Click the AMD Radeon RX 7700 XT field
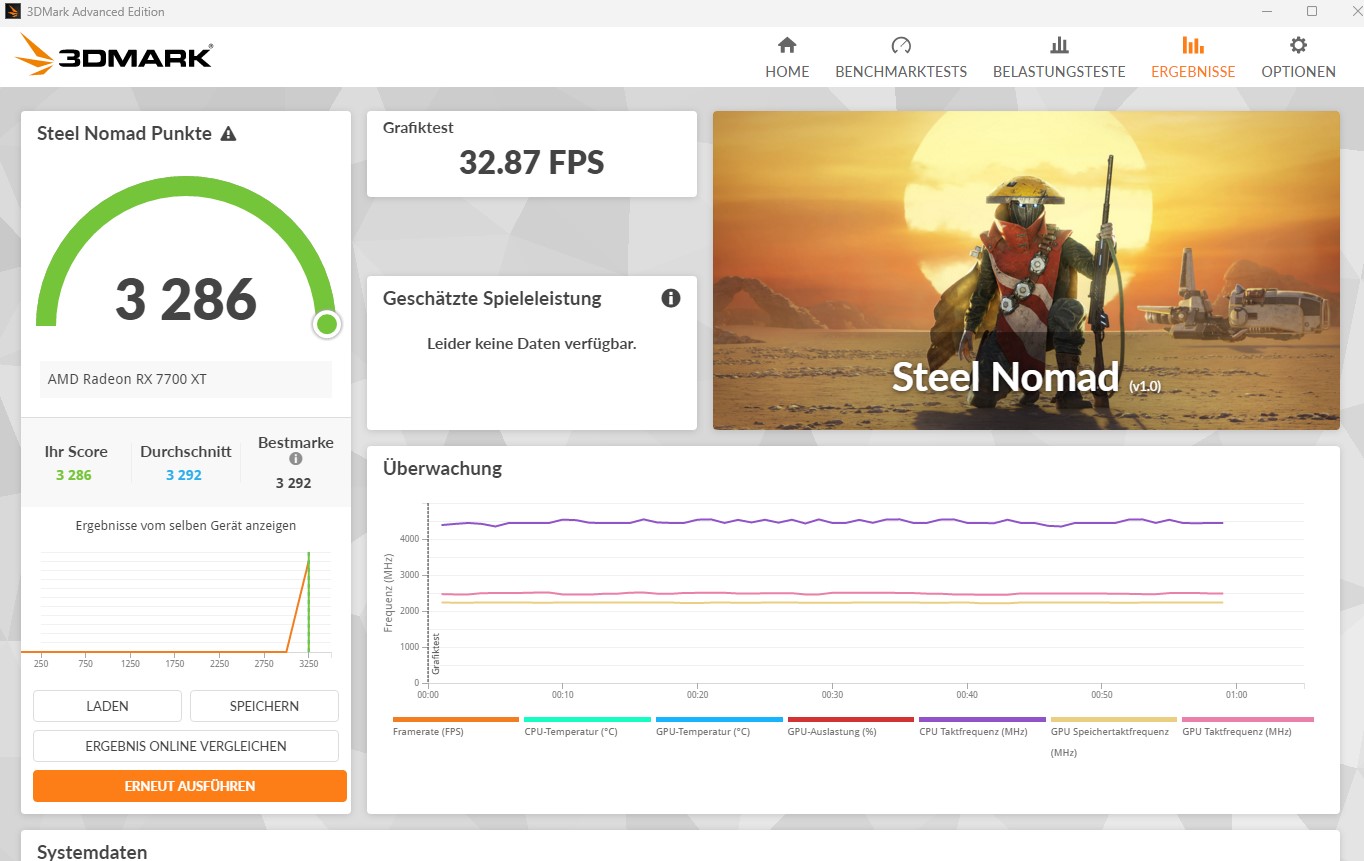The height and width of the screenshot is (861, 1364). [186, 380]
